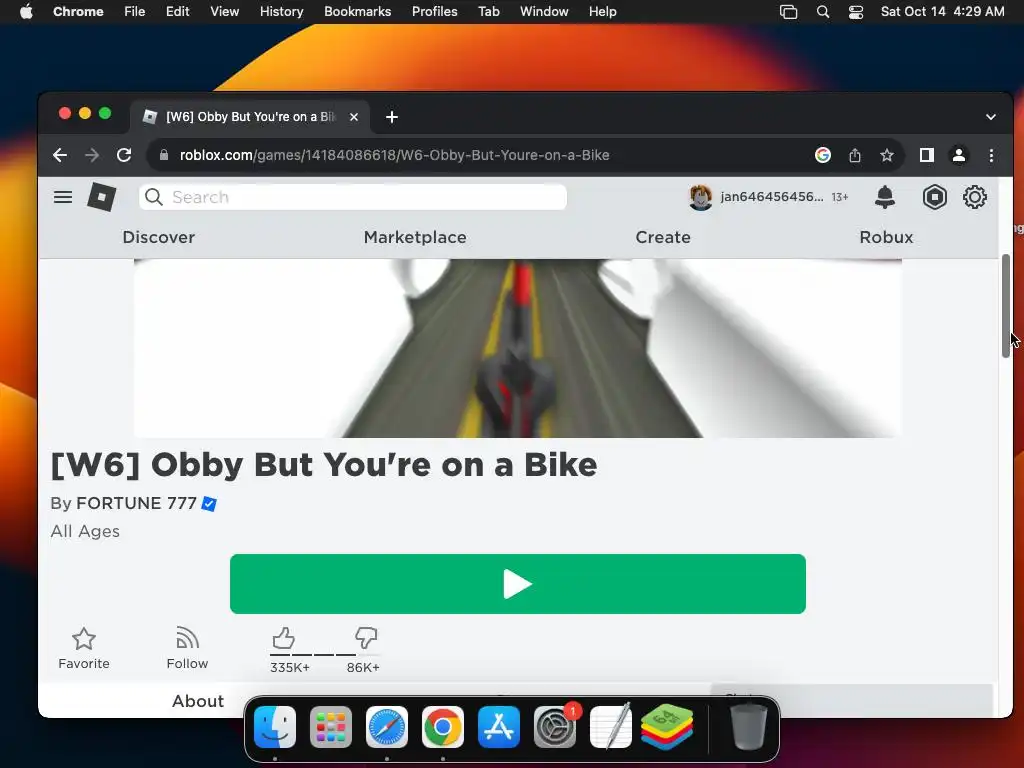This screenshot has height=768, width=1024.
Task: Go forward in Chrome history
Action: click(92, 155)
